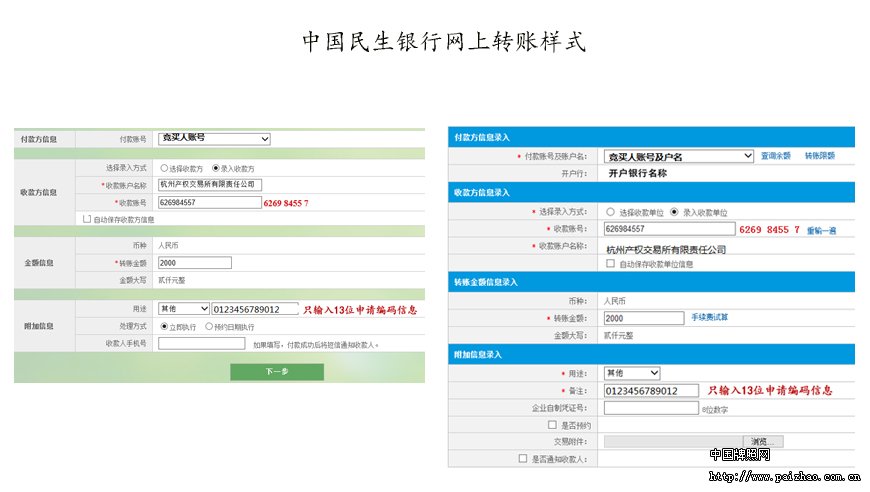
Task: Focus the '收款人手机号' input field
Action: click(x=201, y=344)
